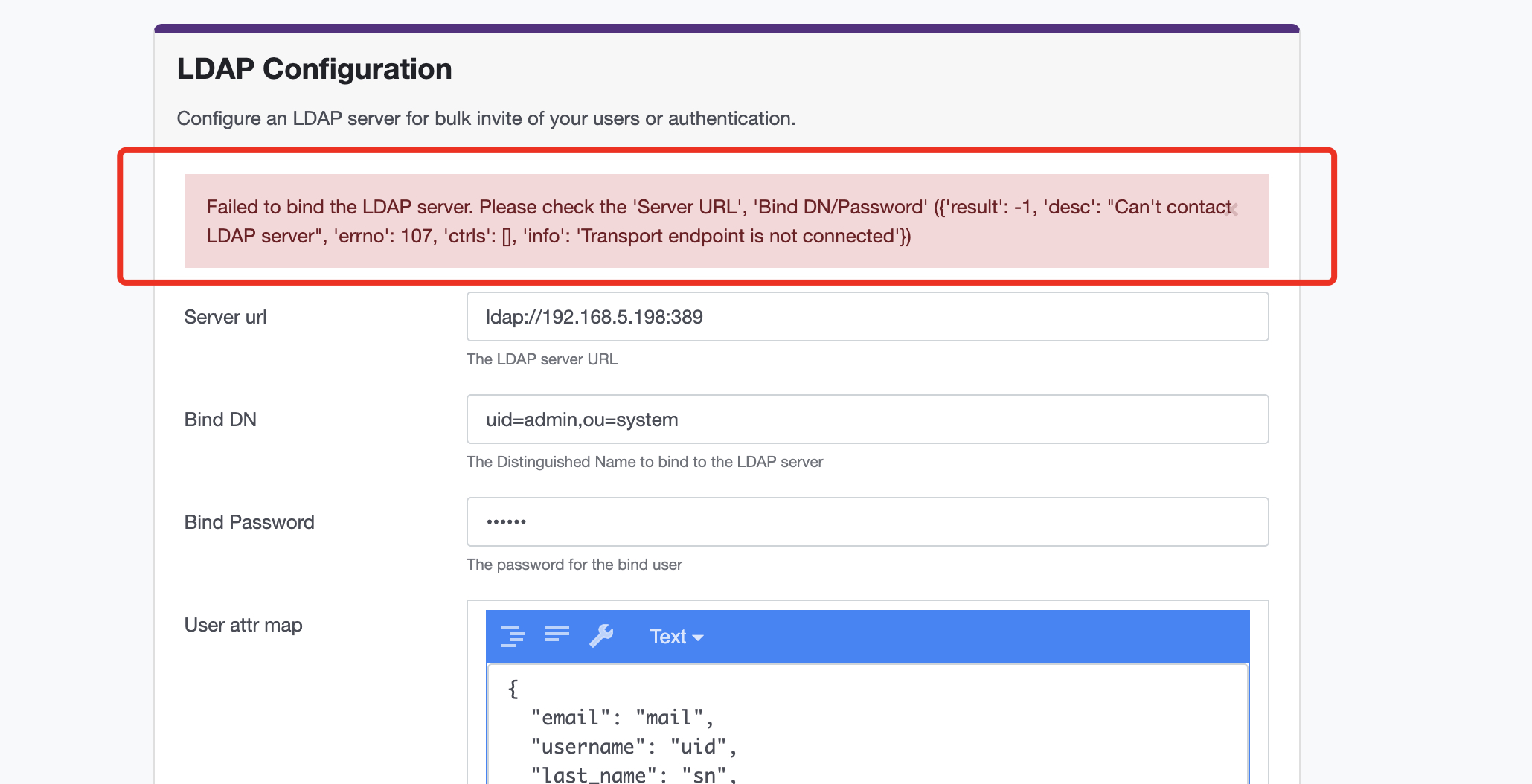Screen dimensions: 1532x784
Task: Click the "Bind DN" field label
Action: (220, 420)
